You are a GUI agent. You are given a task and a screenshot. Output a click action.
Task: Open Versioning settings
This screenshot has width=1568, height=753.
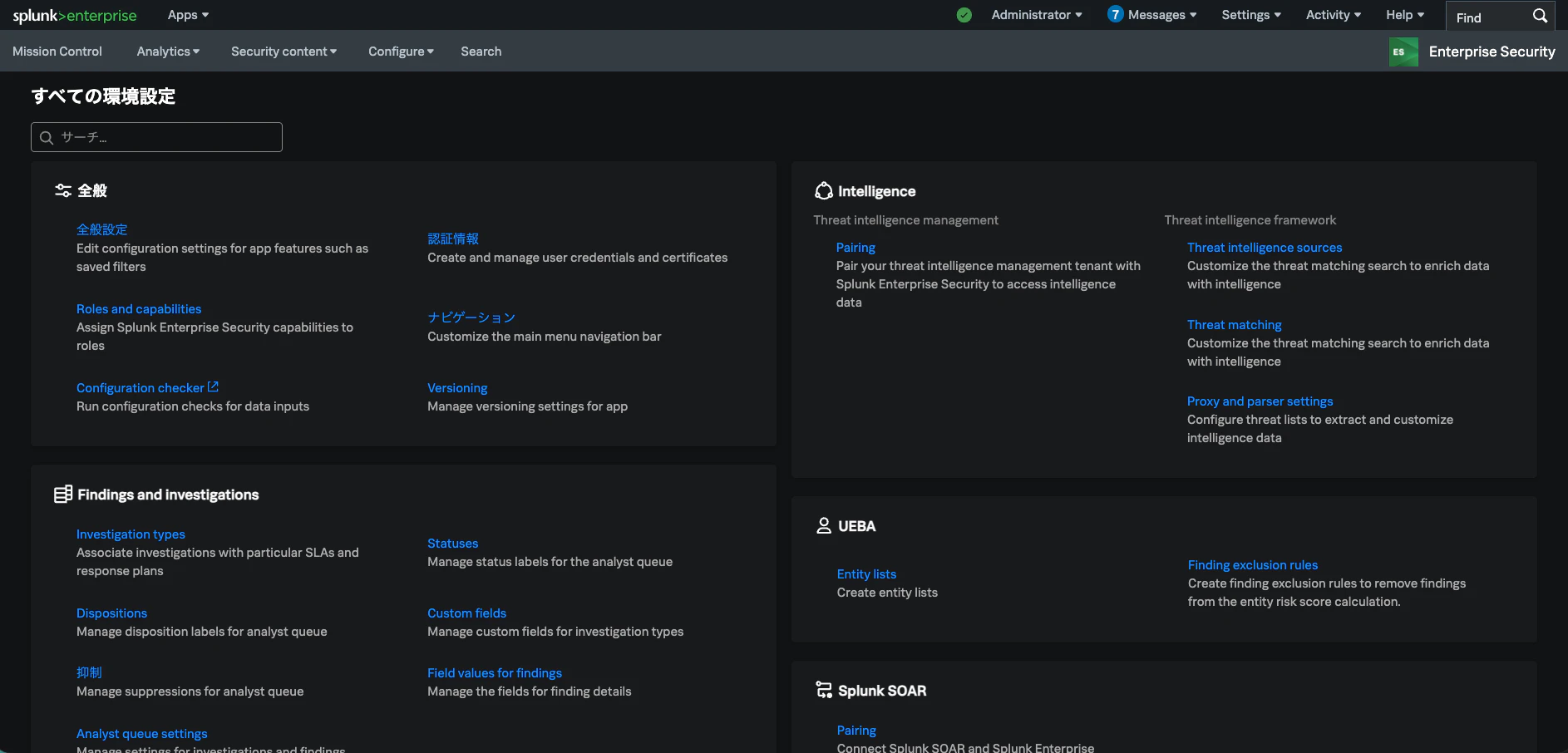457,388
